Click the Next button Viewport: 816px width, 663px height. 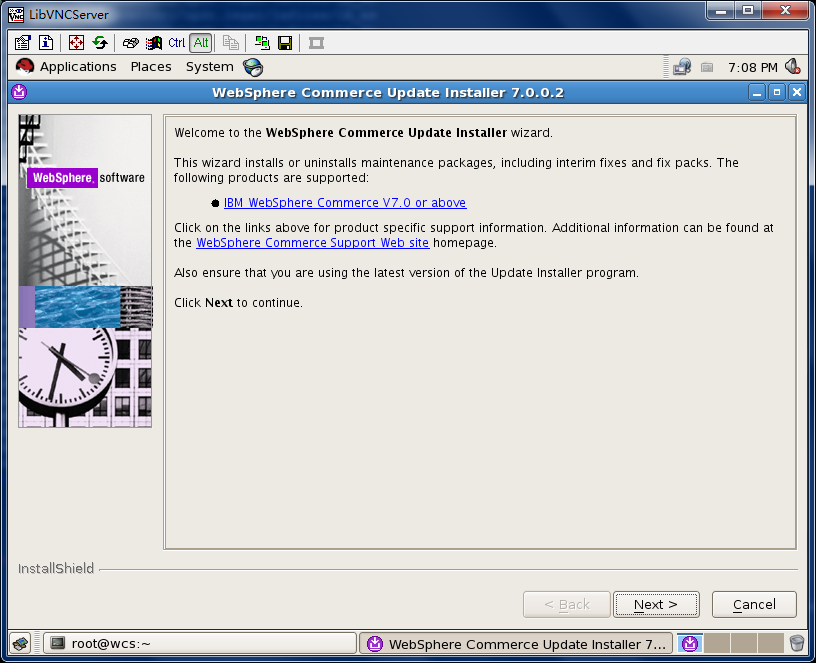(x=656, y=604)
